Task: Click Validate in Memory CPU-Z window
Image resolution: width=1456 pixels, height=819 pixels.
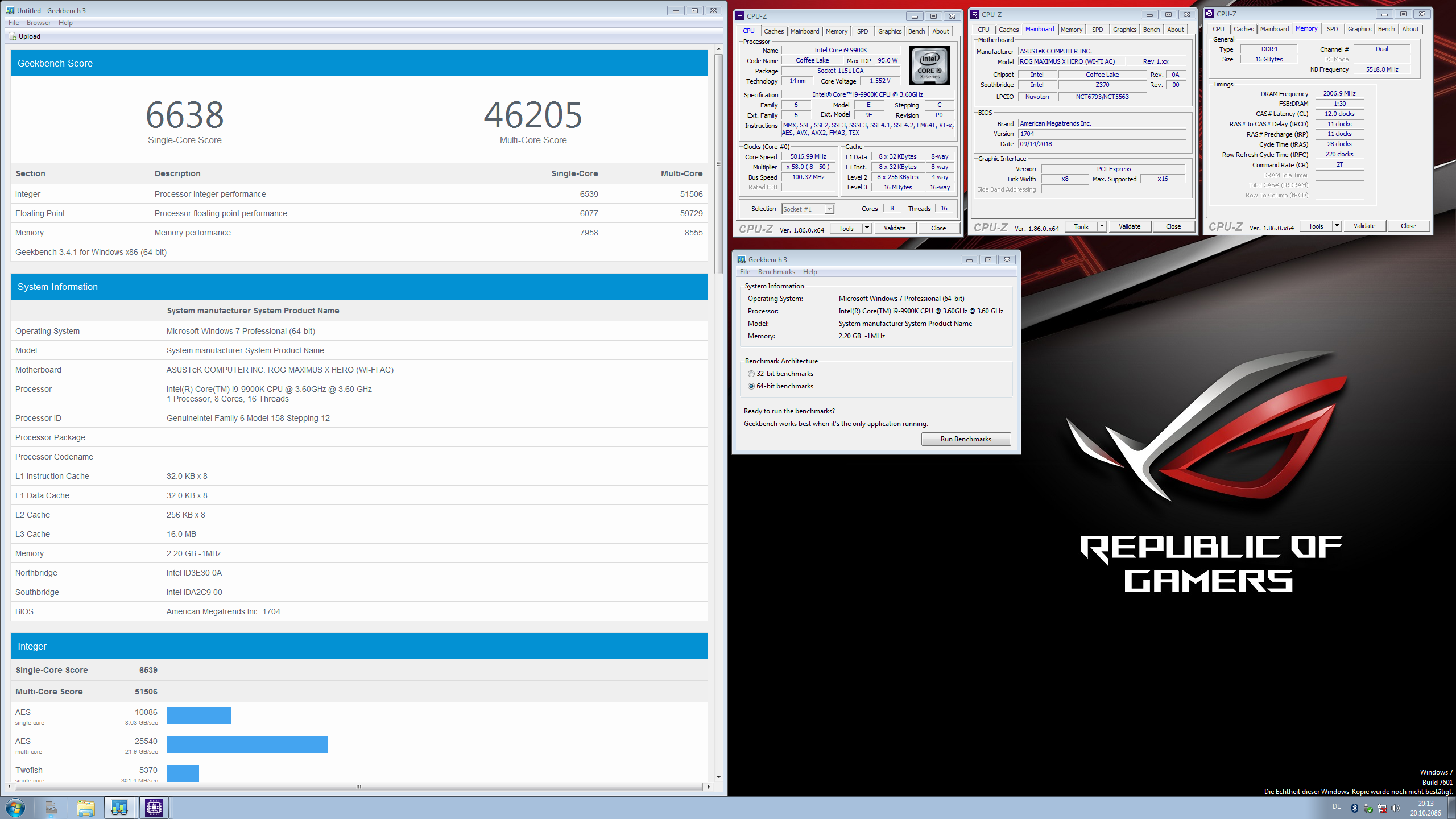Action: click(x=1364, y=226)
